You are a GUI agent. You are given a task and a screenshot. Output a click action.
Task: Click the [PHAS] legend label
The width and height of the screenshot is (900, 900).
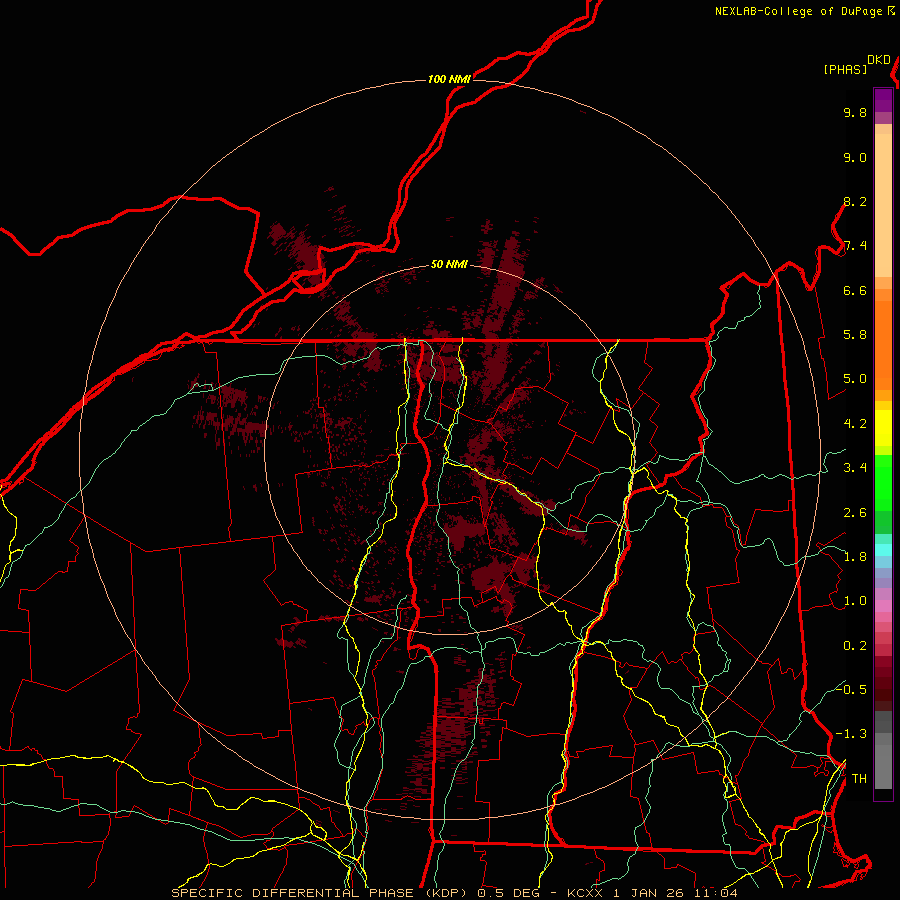coord(845,69)
